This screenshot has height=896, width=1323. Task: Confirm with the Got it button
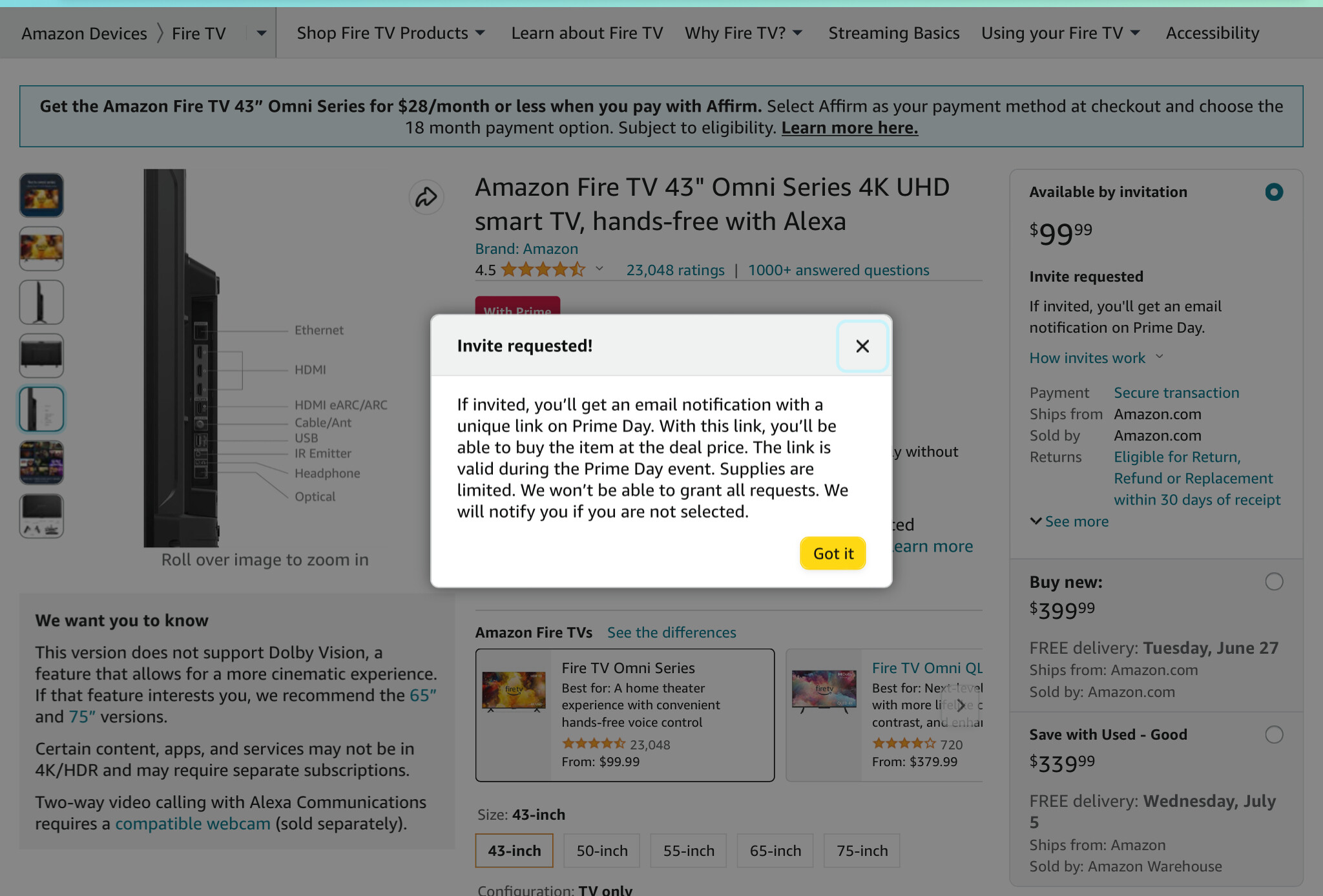[833, 554]
